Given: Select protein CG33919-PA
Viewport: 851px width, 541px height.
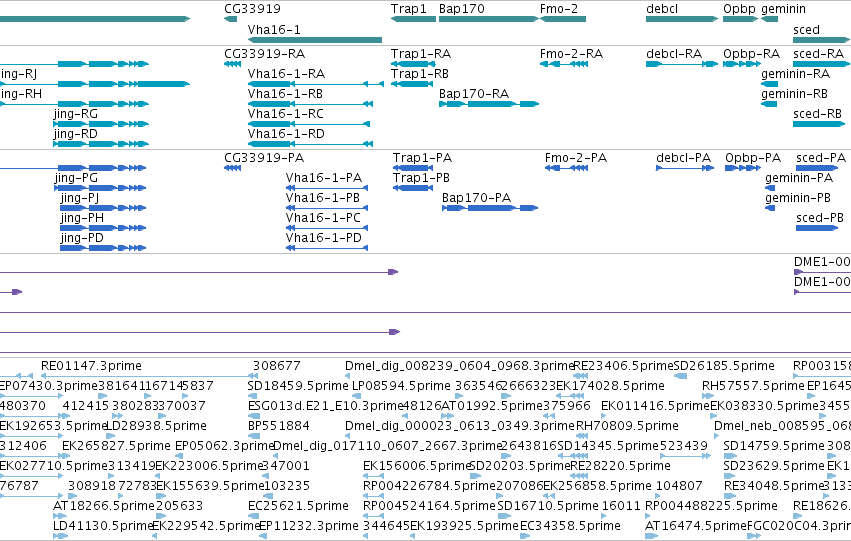Looking at the screenshot, I should coord(264,158).
